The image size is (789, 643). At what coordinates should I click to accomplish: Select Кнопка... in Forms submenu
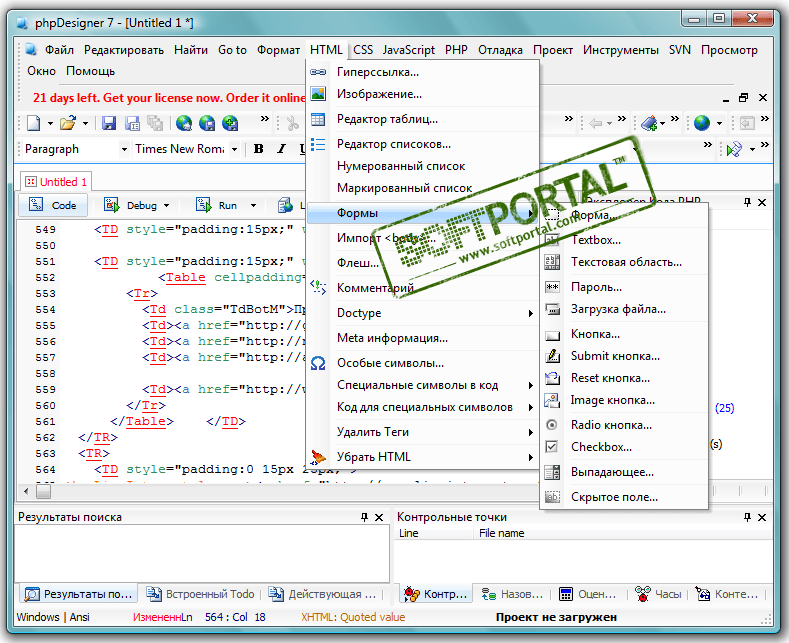(624, 334)
